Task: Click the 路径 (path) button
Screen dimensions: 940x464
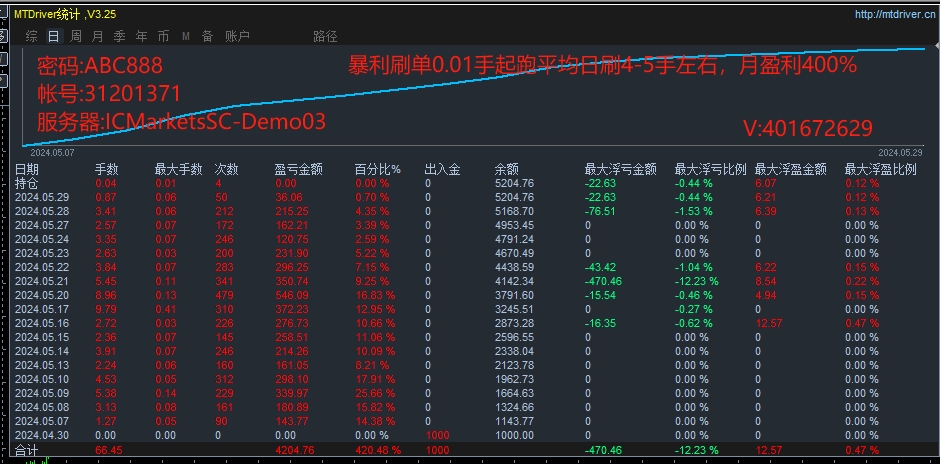Action: [325, 36]
